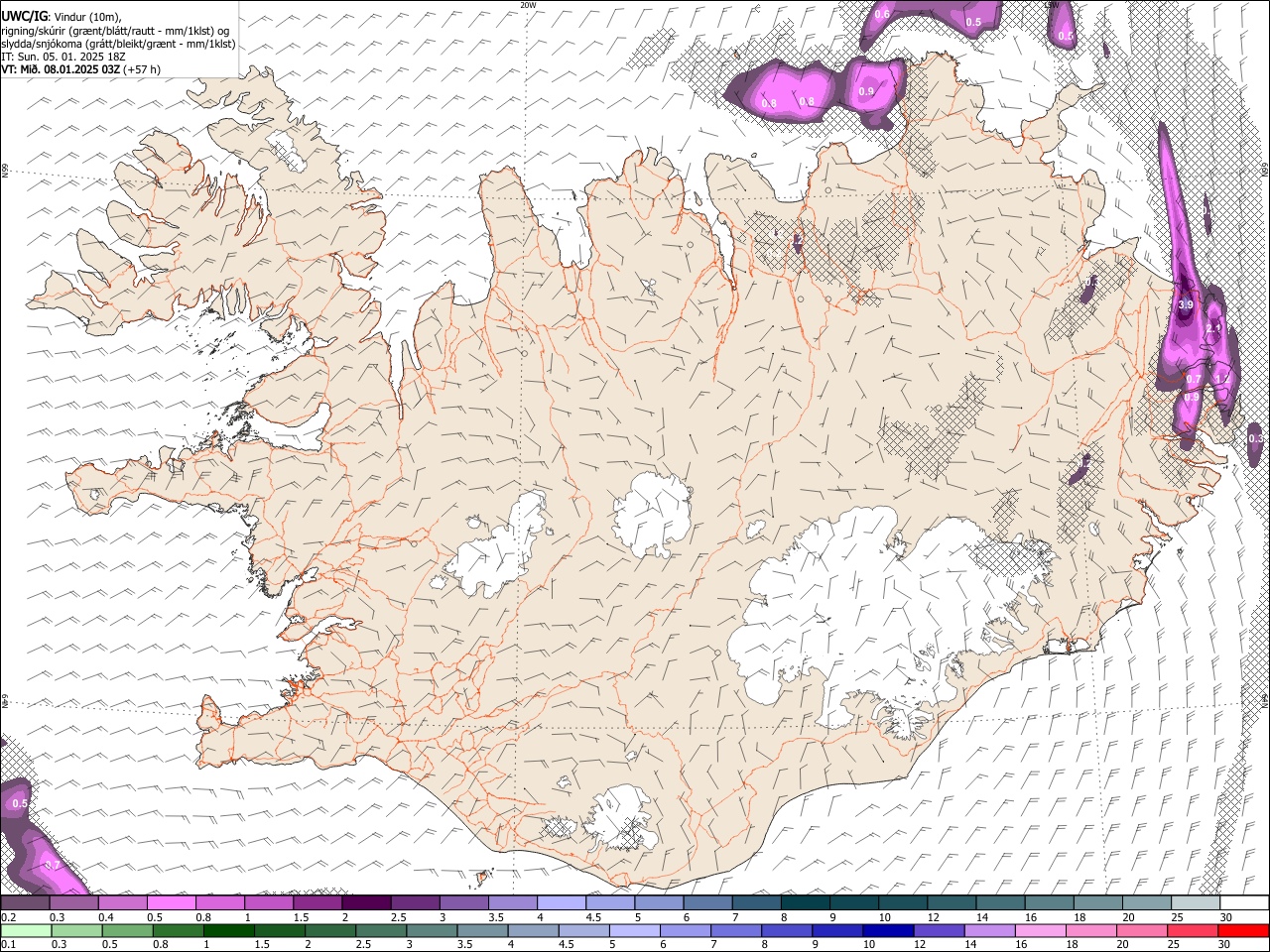1270x952 pixels.
Task: Click the light grey 25–30 legend swatch
Action: [1196, 902]
